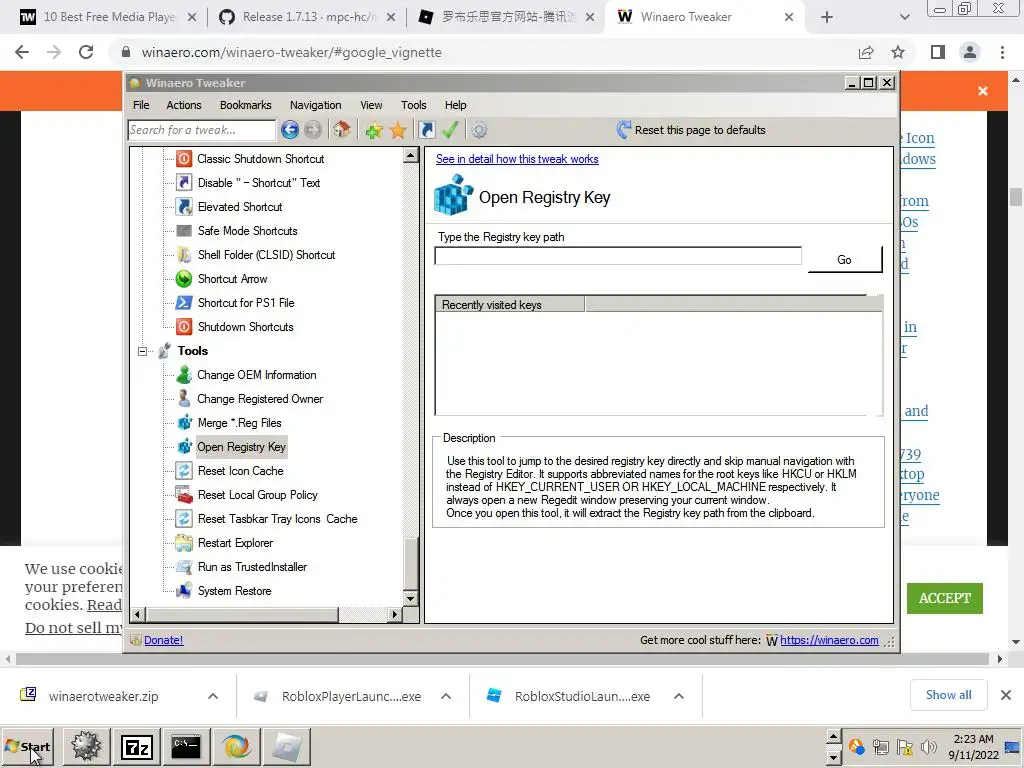The width and height of the screenshot is (1024, 768).
Task: Click the green Shortcut Arrow icon
Action: point(184,279)
